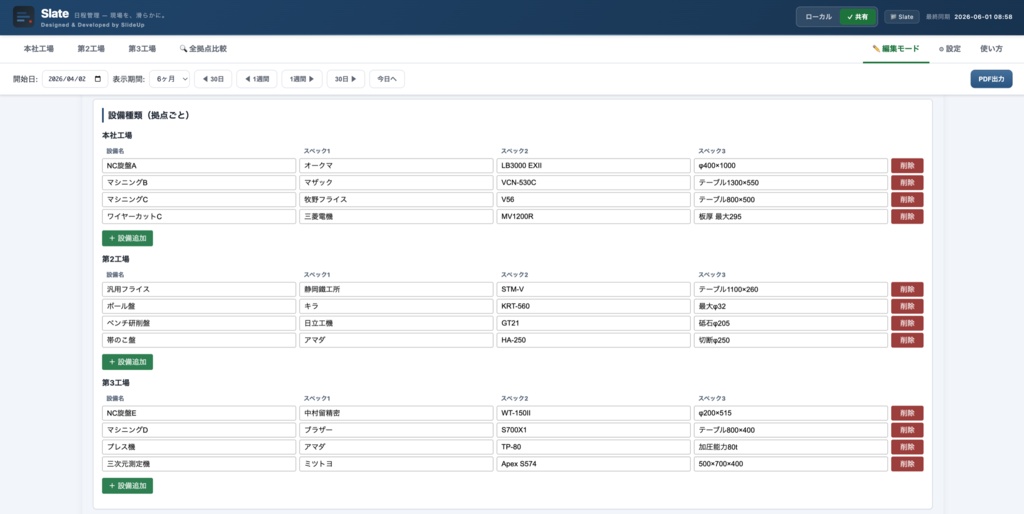Open the 使い方 tab

(x=991, y=49)
